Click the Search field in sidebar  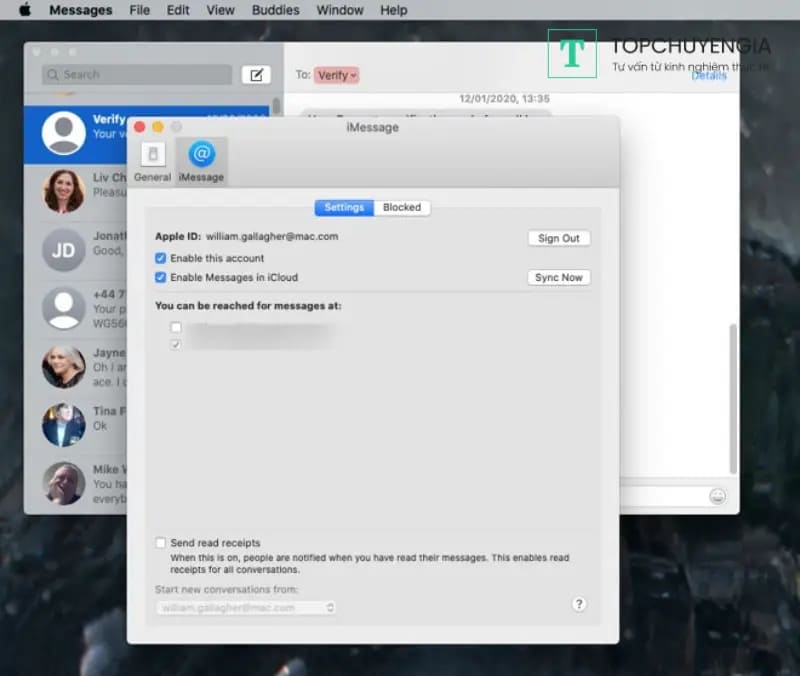click(138, 74)
